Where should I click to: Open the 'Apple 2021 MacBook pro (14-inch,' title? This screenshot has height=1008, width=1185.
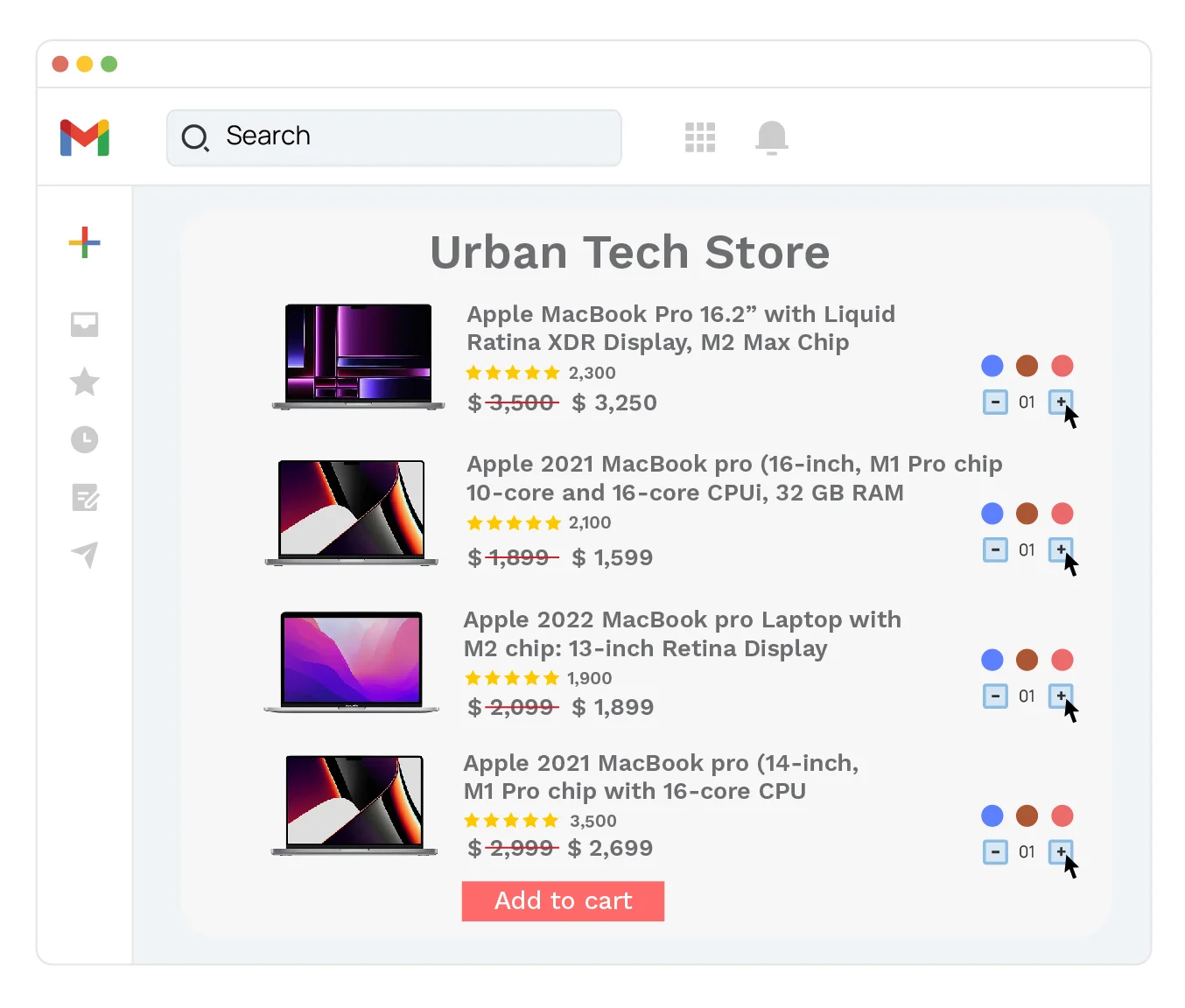(x=661, y=763)
